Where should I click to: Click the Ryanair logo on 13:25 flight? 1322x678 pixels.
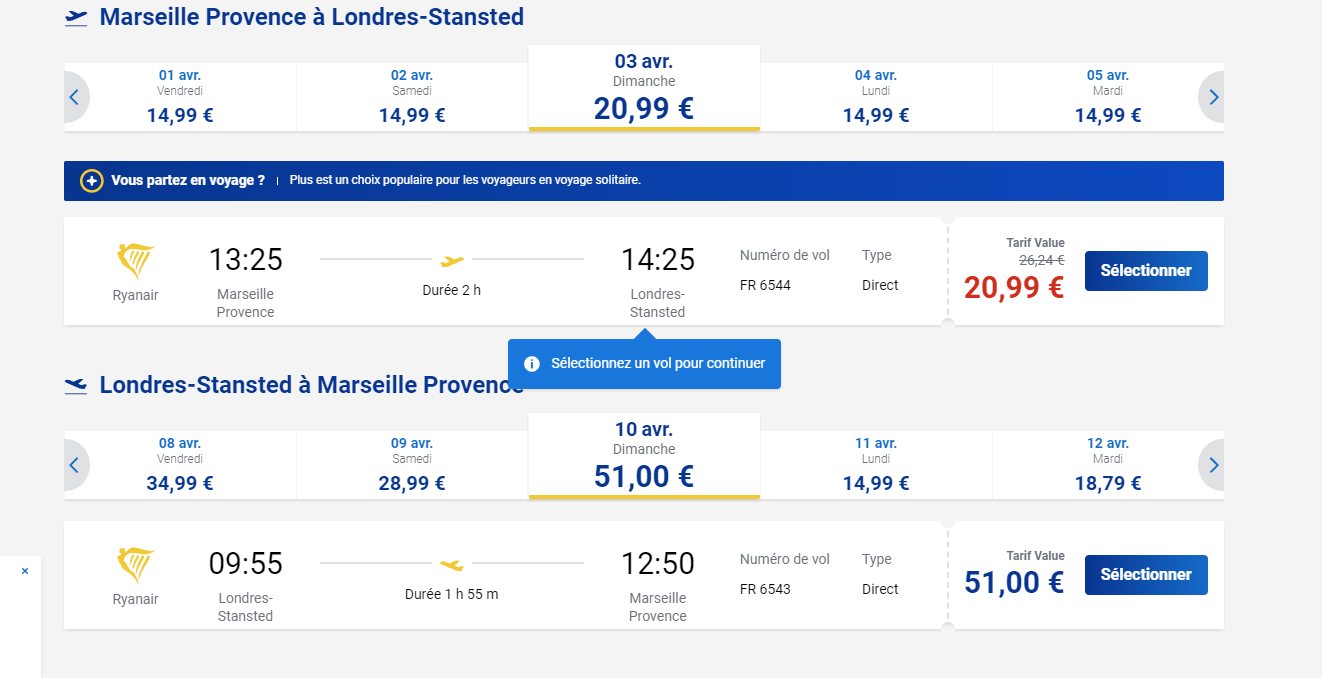pyautogui.click(x=136, y=261)
